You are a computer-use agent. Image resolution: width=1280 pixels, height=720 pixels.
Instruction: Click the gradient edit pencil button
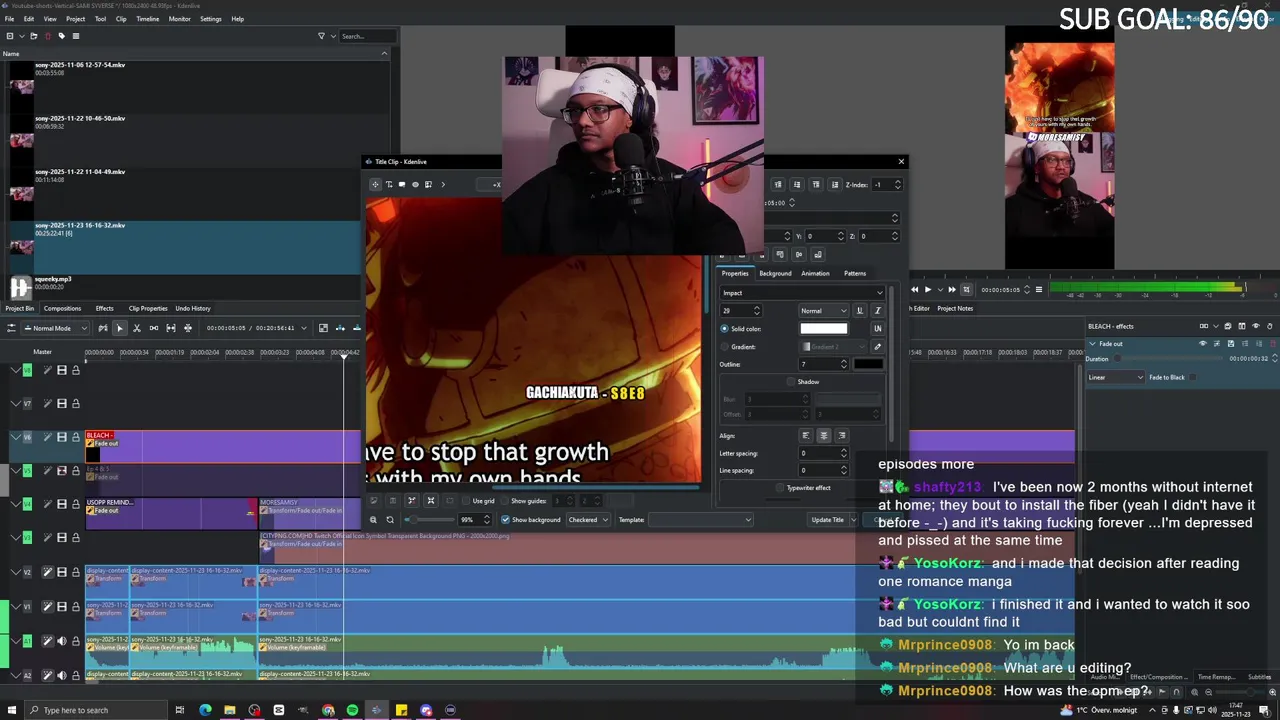click(878, 347)
